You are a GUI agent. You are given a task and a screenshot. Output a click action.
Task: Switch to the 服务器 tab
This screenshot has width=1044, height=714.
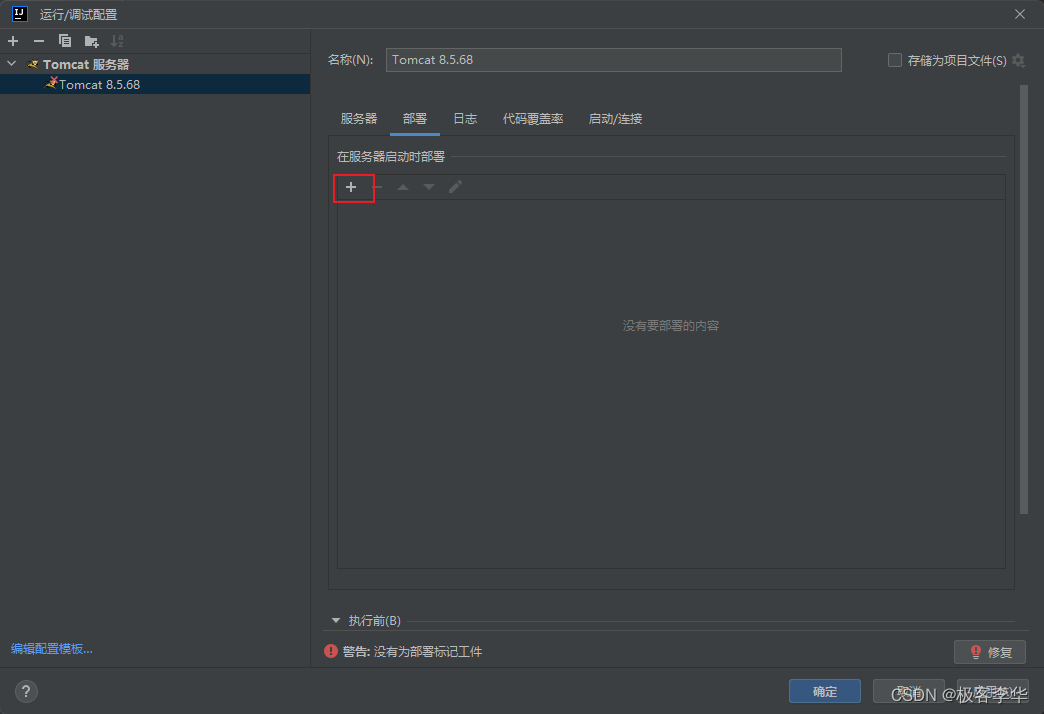tap(359, 119)
